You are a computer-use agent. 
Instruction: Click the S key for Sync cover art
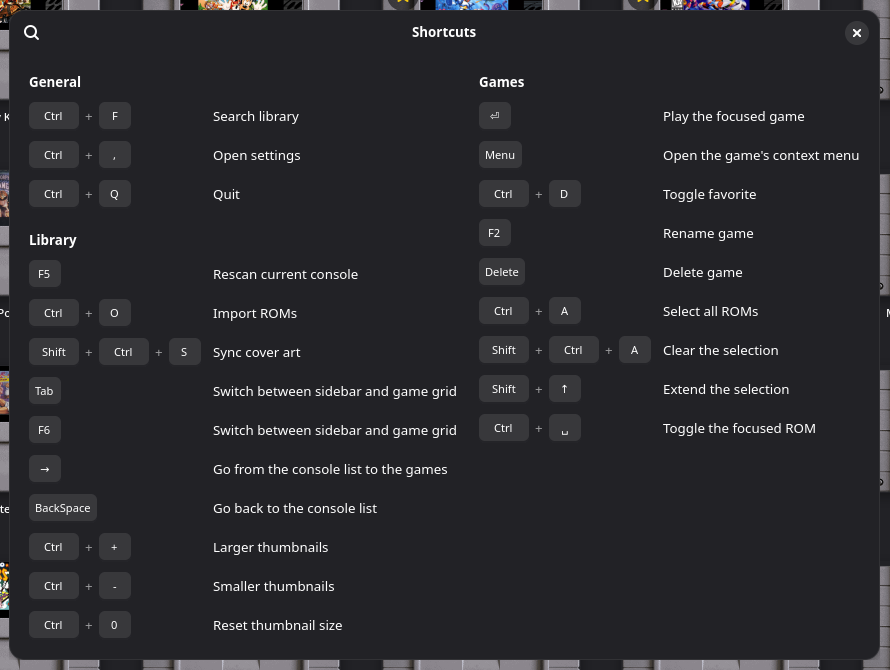point(184,351)
